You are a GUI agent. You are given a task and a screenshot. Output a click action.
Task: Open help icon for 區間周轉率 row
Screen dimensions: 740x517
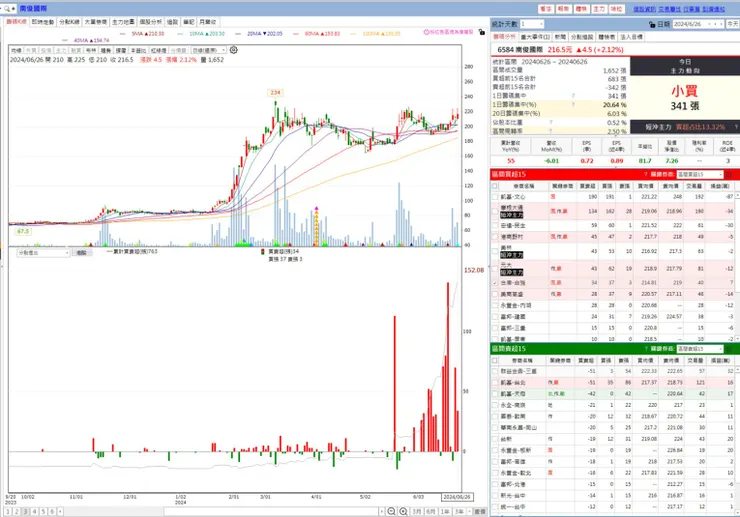(x=551, y=131)
